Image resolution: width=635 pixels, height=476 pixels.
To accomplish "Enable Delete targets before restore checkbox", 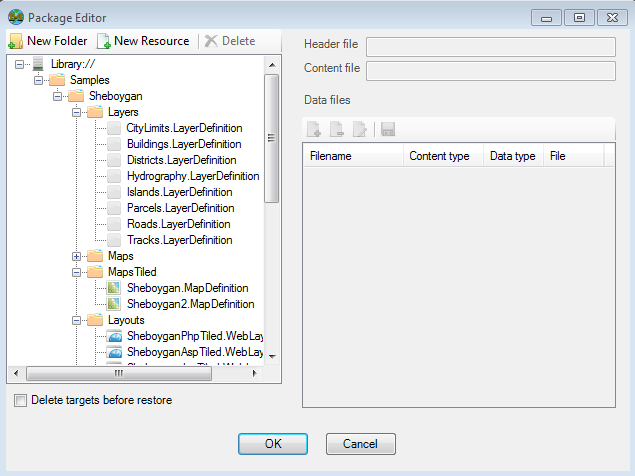I will 21,400.
